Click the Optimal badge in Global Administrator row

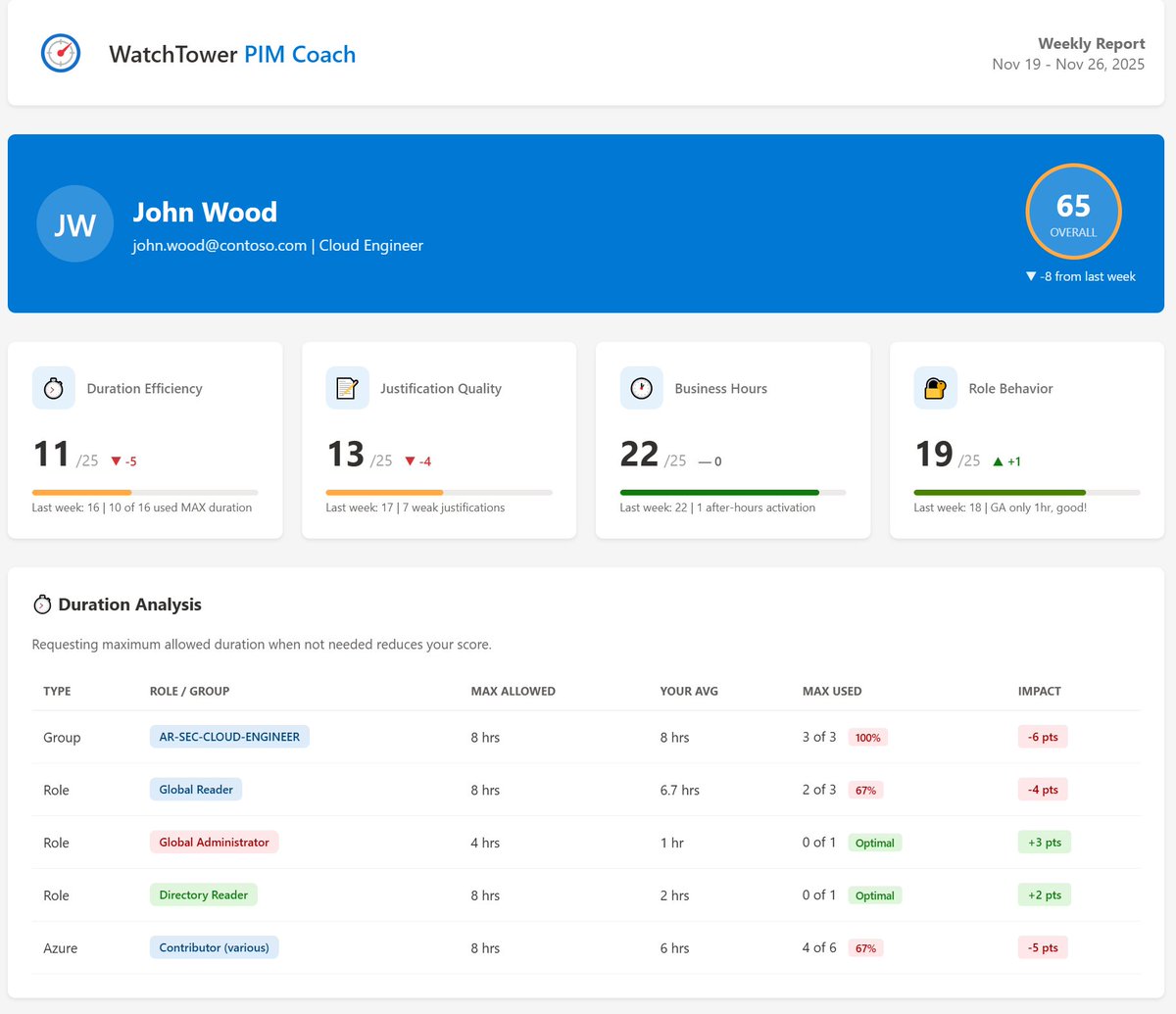pos(875,842)
